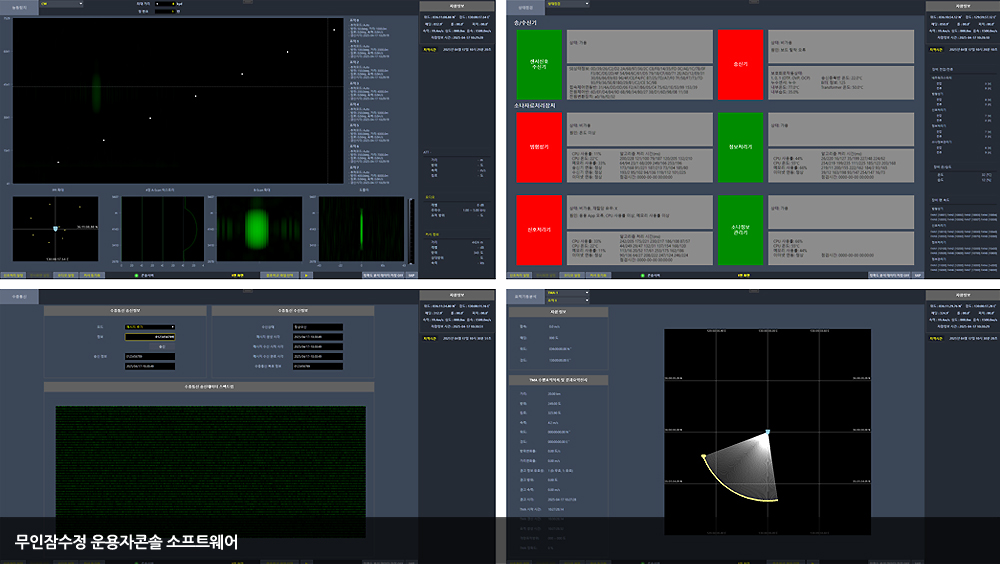Click the first yellow-labelled button in the status check panel's bottom bar
The width and height of the screenshot is (1000, 564).
pos(519,275)
